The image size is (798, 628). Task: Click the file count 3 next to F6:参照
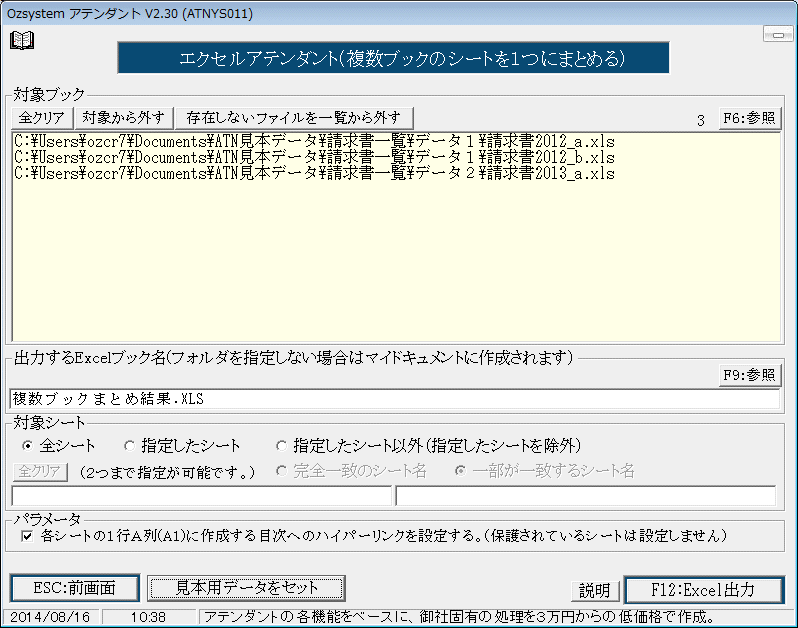701,120
